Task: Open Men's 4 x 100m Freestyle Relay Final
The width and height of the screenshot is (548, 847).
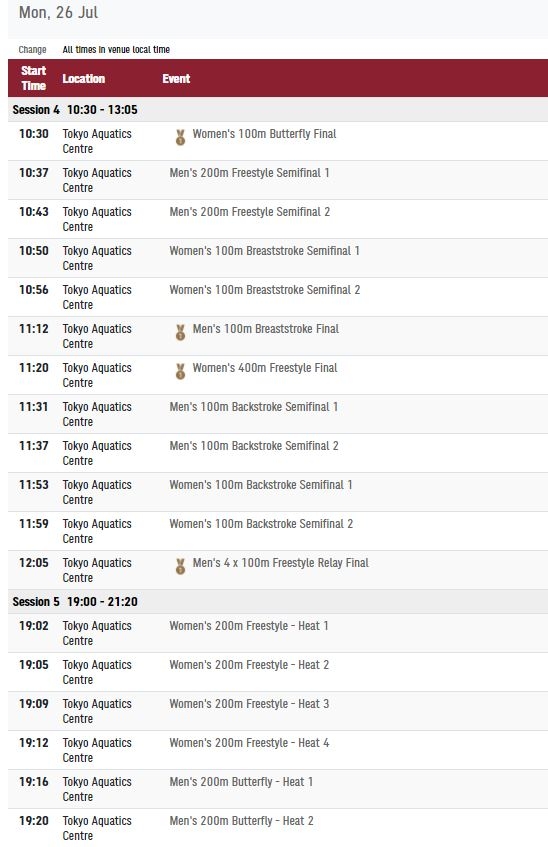Action: (280, 563)
